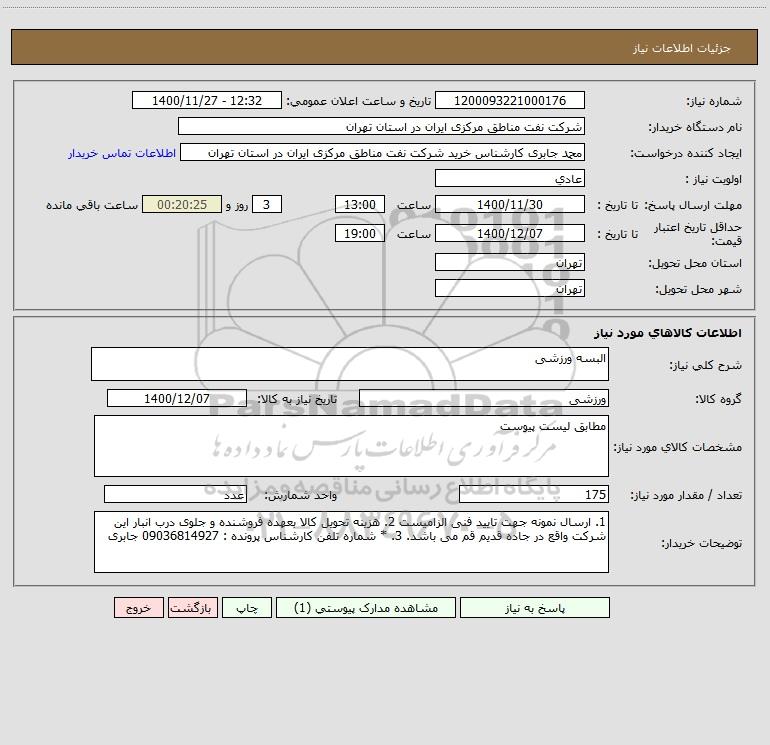Click the شرح کلی نیاز label
The image size is (770, 745).
coord(705,365)
